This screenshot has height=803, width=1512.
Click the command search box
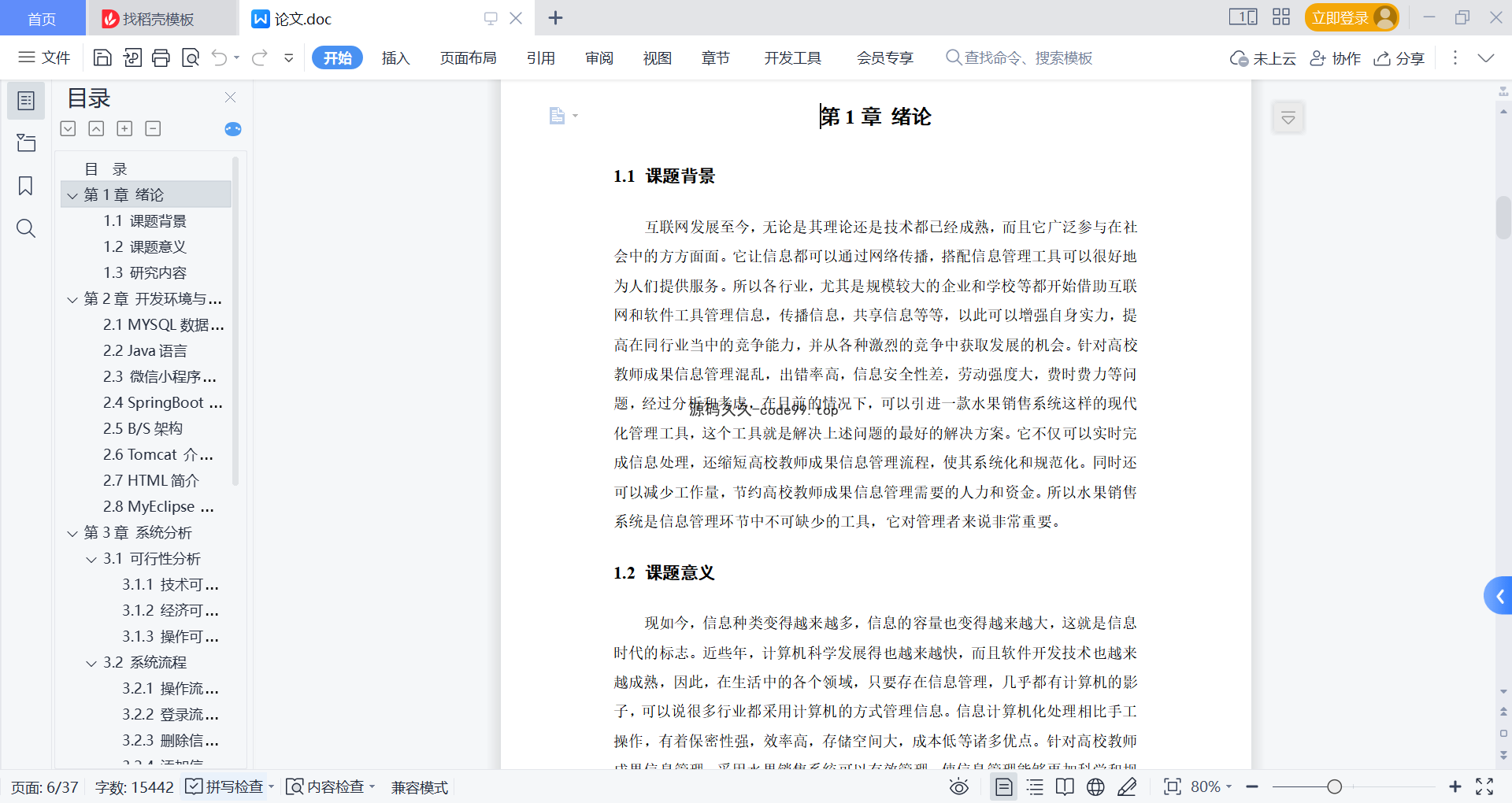[1019, 57]
